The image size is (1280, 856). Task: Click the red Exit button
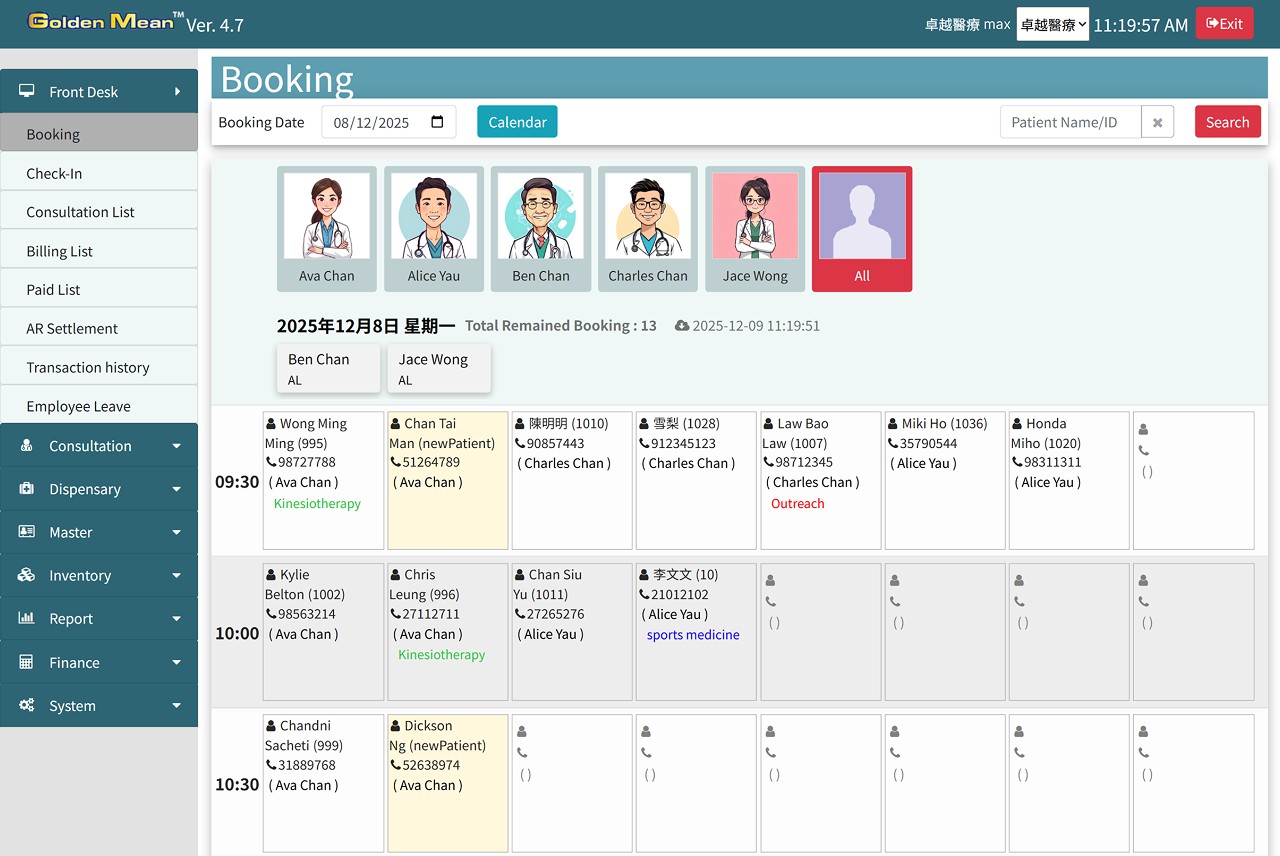pyautogui.click(x=1224, y=24)
